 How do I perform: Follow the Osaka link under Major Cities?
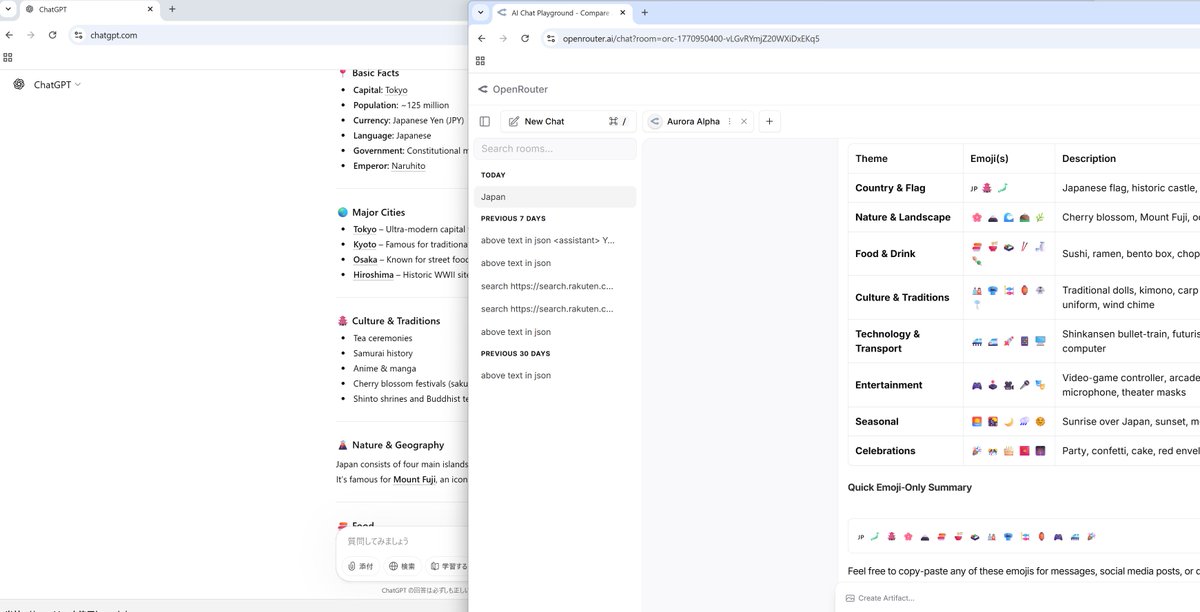click(365, 260)
